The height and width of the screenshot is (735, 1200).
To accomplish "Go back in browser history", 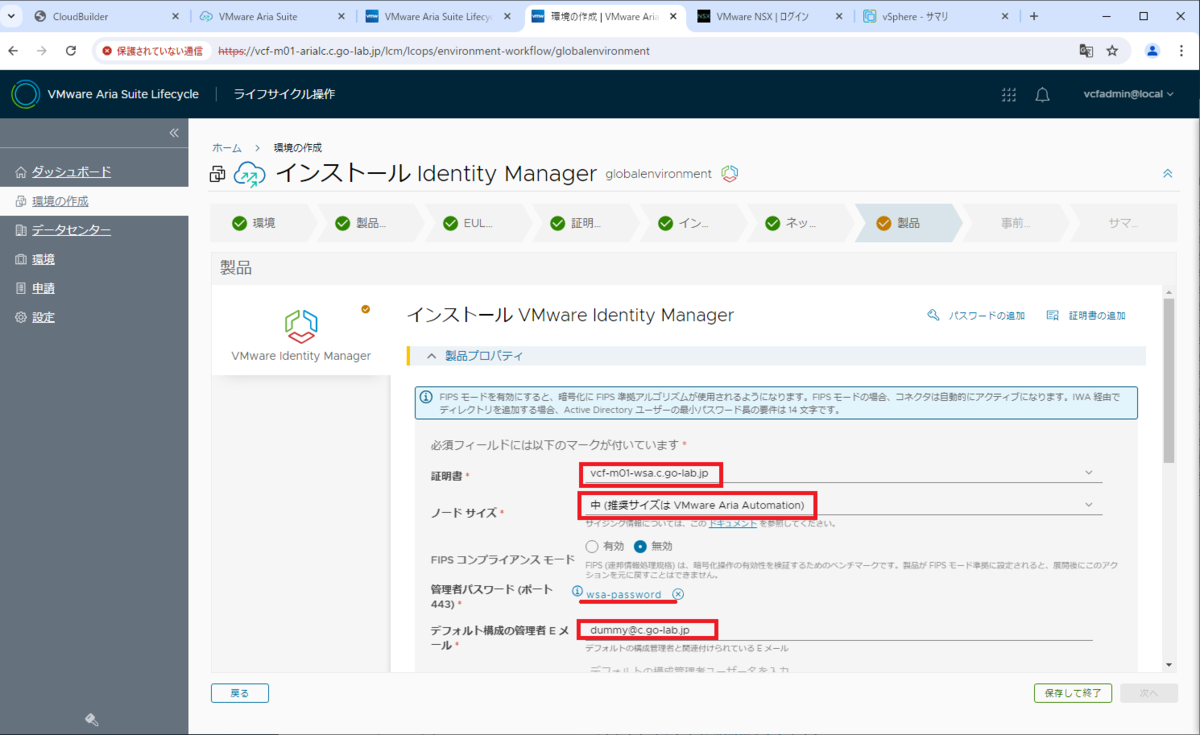I will [14, 50].
